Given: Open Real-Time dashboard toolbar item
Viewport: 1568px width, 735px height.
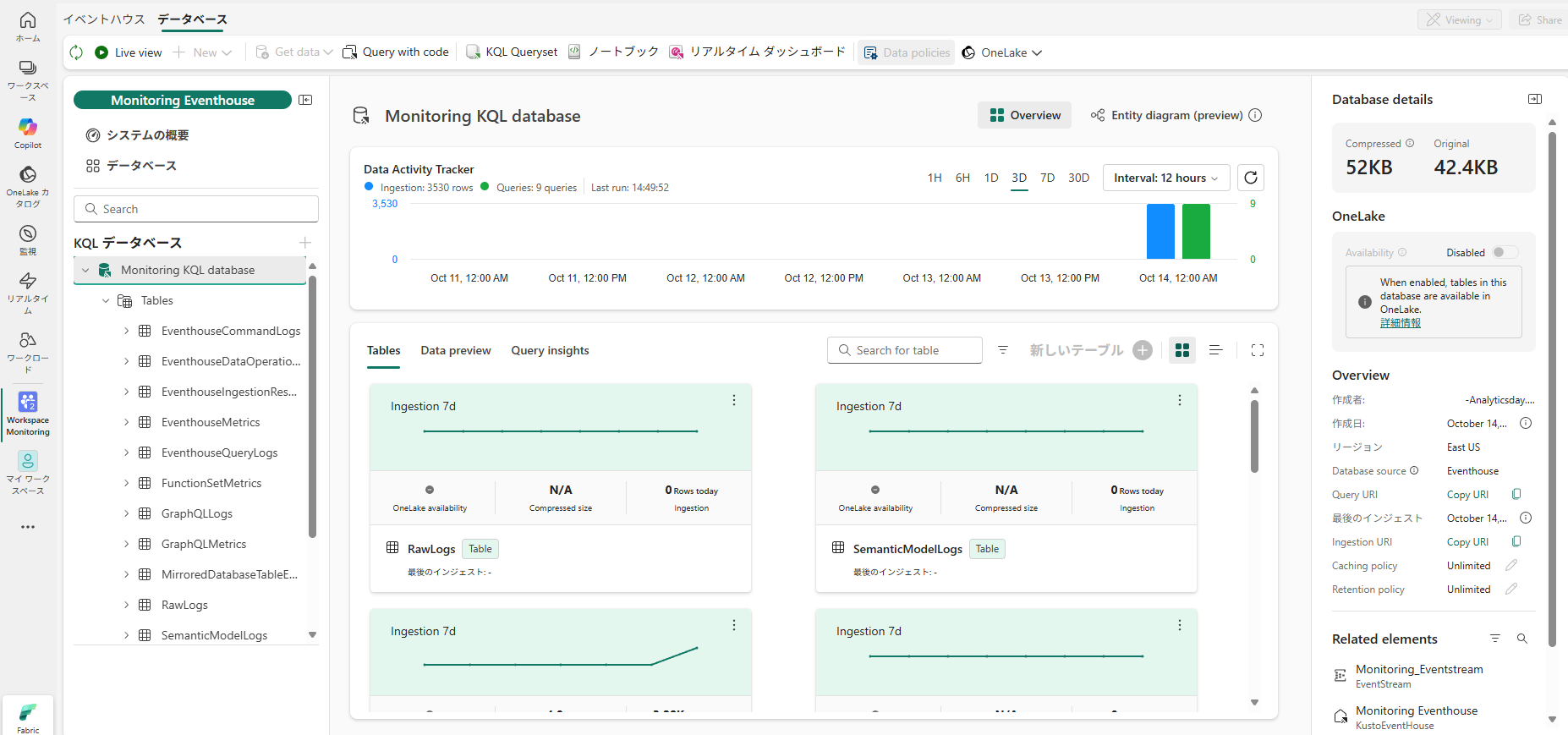Looking at the screenshot, I should pos(757,52).
